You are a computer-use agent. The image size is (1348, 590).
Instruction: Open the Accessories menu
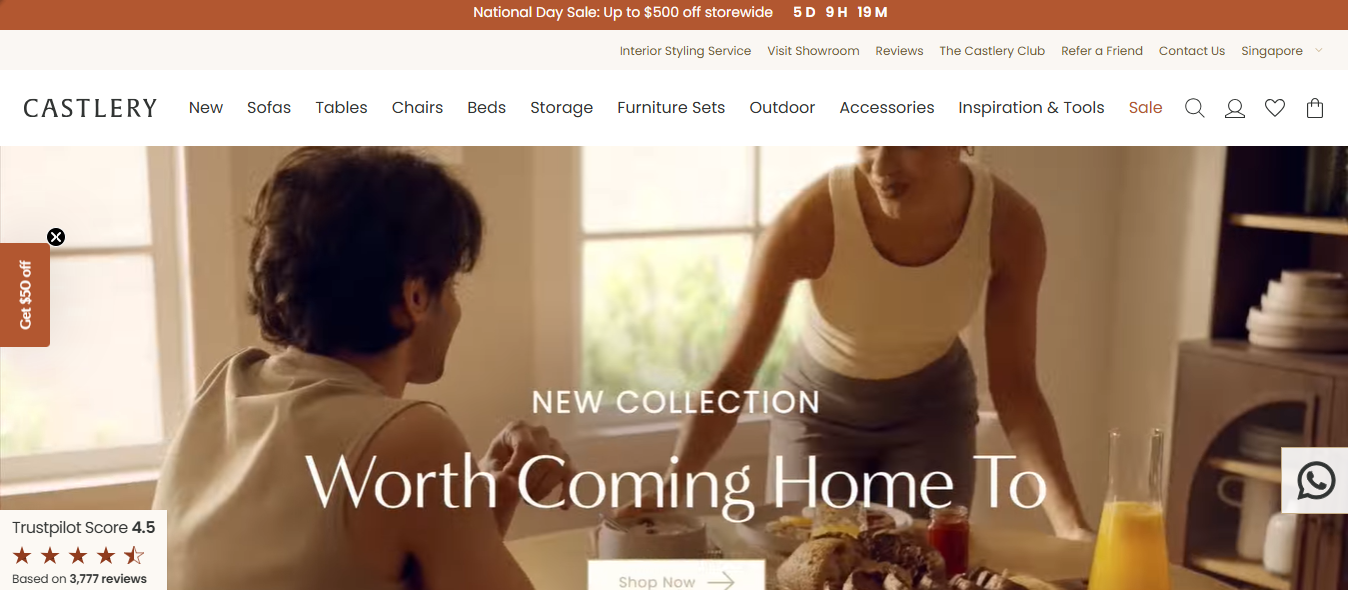point(887,108)
